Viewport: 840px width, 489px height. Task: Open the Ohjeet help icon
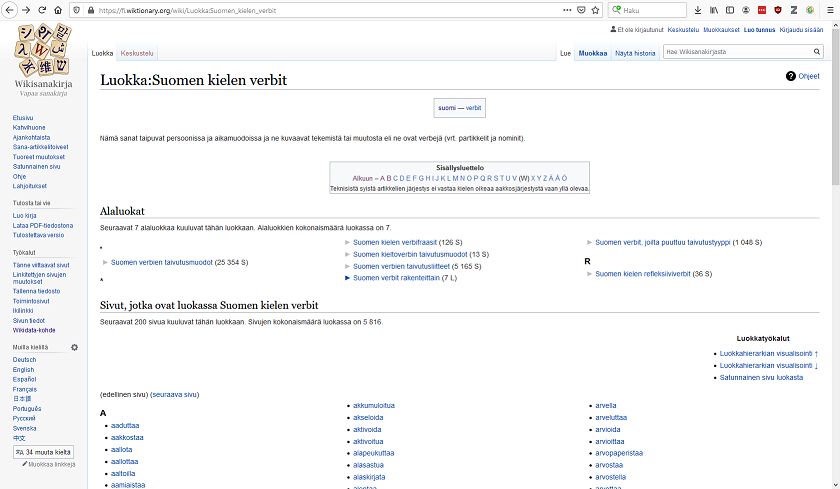click(x=790, y=76)
